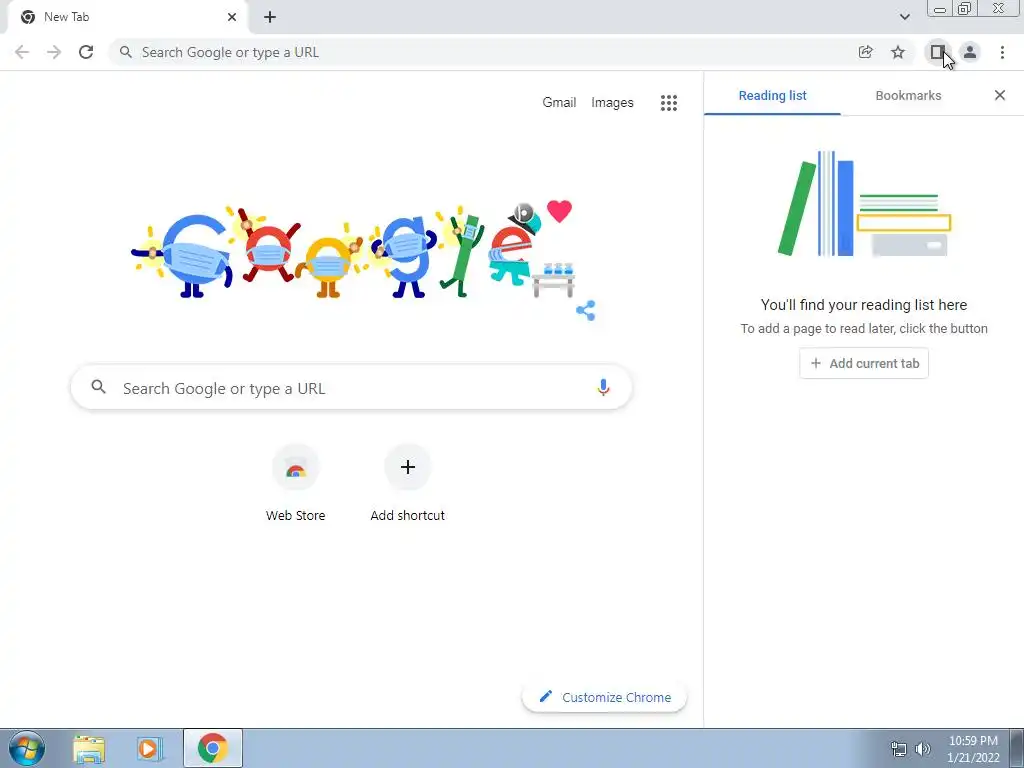Image resolution: width=1024 pixels, height=768 pixels.
Task: Start voice search with the microphone
Action: [x=603, y=388]
